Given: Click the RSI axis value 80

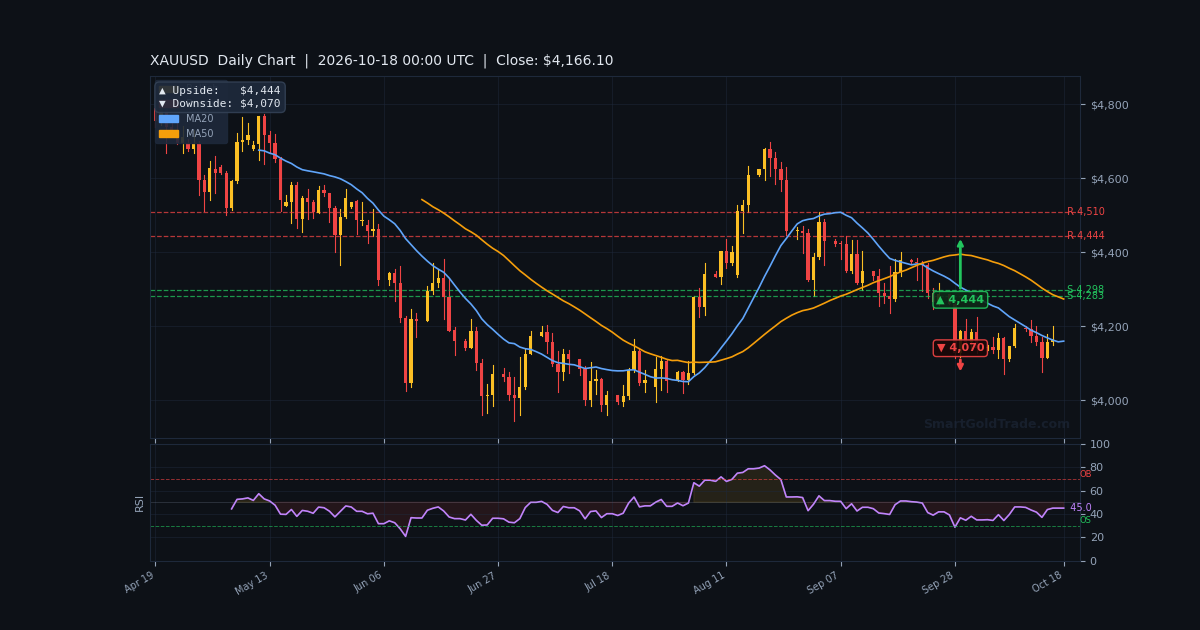Looking at the screenshot, I should [x=1096, y=467].
